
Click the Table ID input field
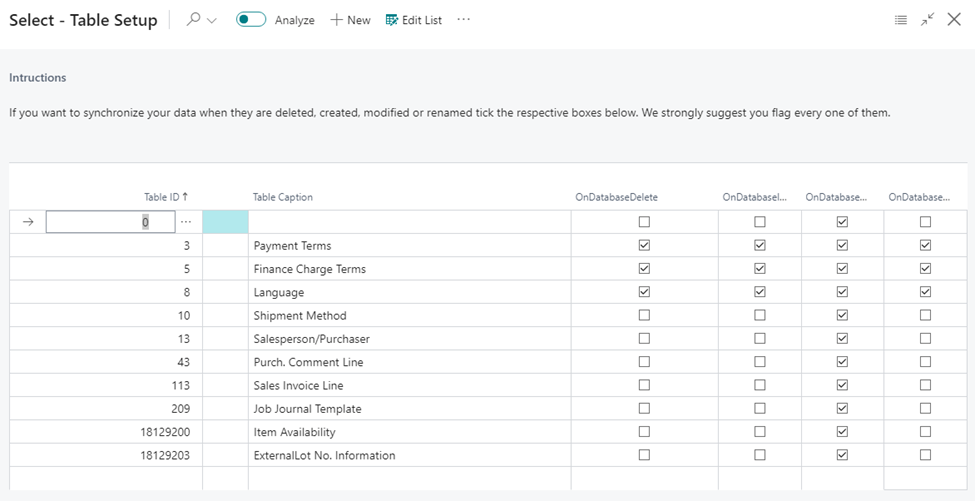(x=110, y=222)
